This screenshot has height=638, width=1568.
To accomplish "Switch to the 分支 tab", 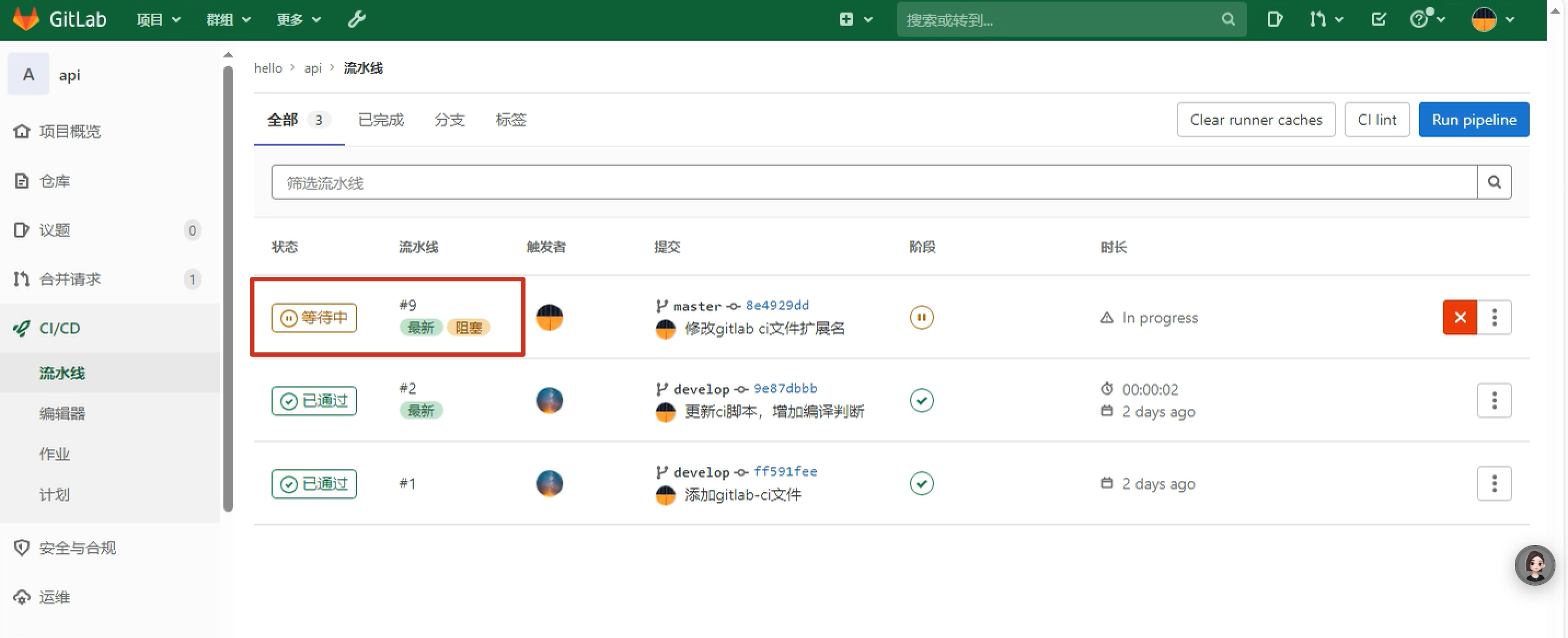I will pos(449,120).
